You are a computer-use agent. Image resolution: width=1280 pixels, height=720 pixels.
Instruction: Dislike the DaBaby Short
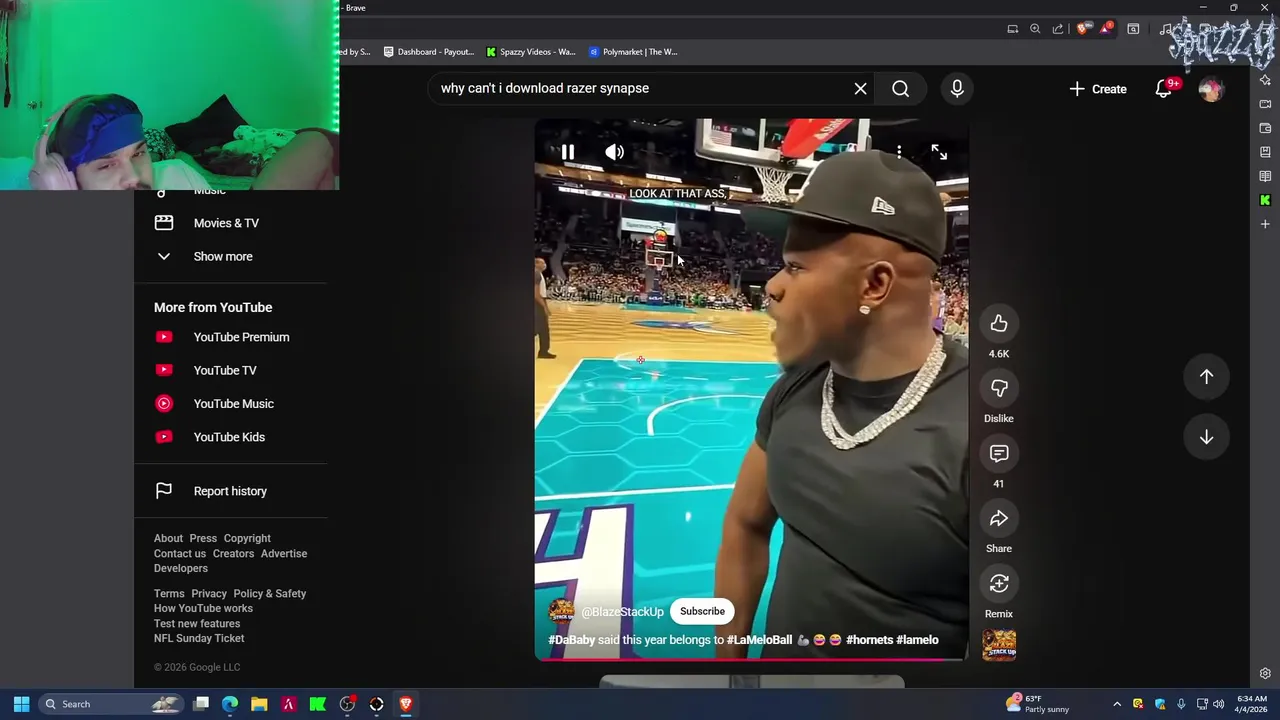pyautogui.click(x=999, y=388)
